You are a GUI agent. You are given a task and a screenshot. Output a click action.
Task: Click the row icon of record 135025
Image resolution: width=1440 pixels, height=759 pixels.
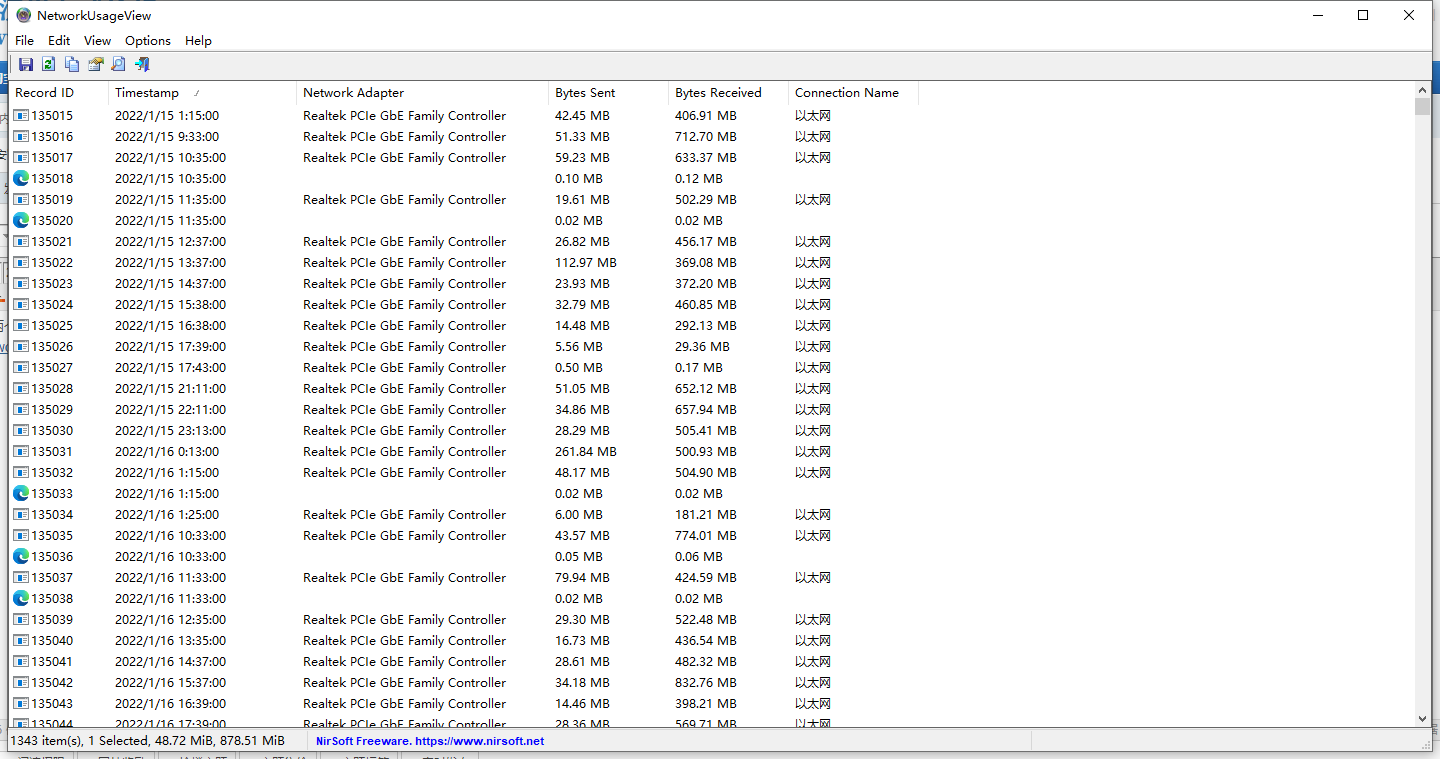[x=21, y=325]
